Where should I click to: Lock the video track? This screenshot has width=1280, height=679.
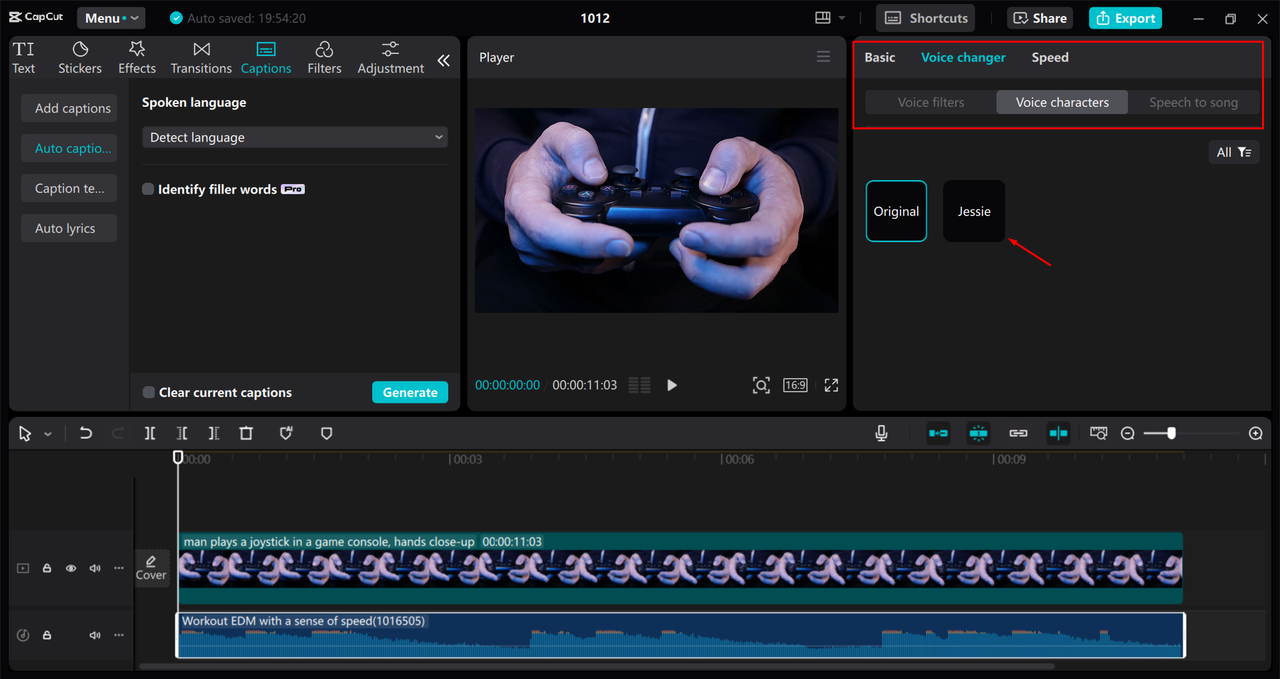pyautogui.click(x=47, y=568)
